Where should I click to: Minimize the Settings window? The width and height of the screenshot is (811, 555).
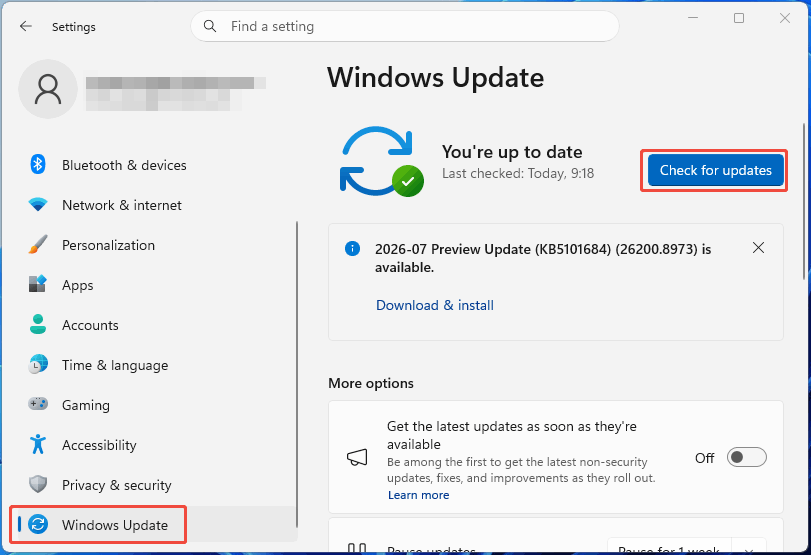click(693, 18)
